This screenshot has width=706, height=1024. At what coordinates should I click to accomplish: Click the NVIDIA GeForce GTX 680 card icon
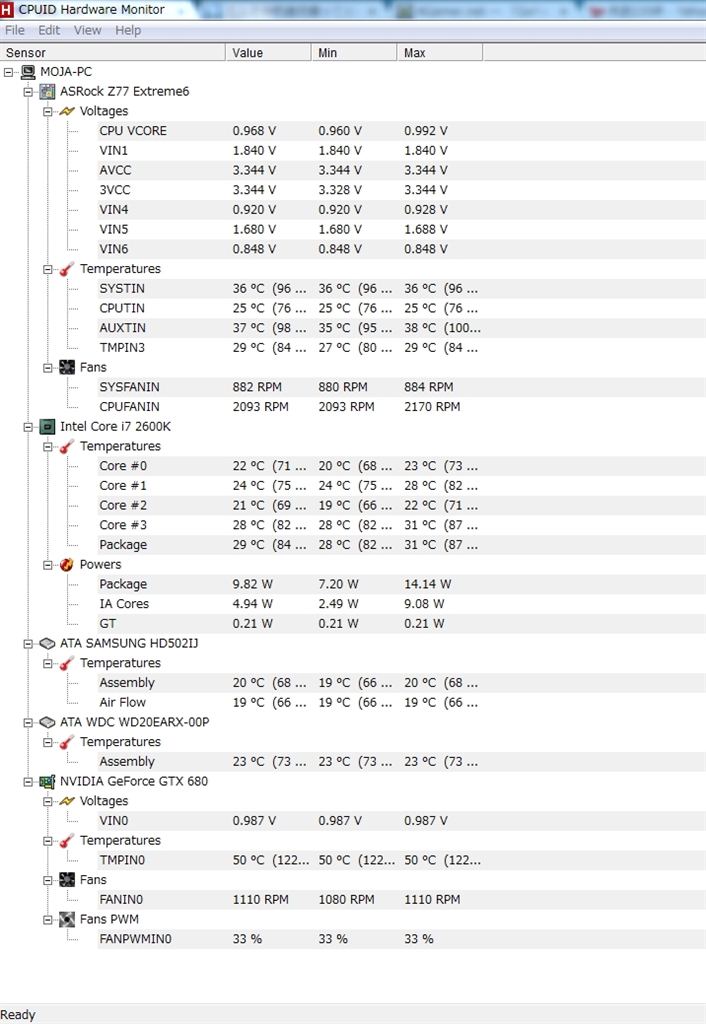point(47,781)
